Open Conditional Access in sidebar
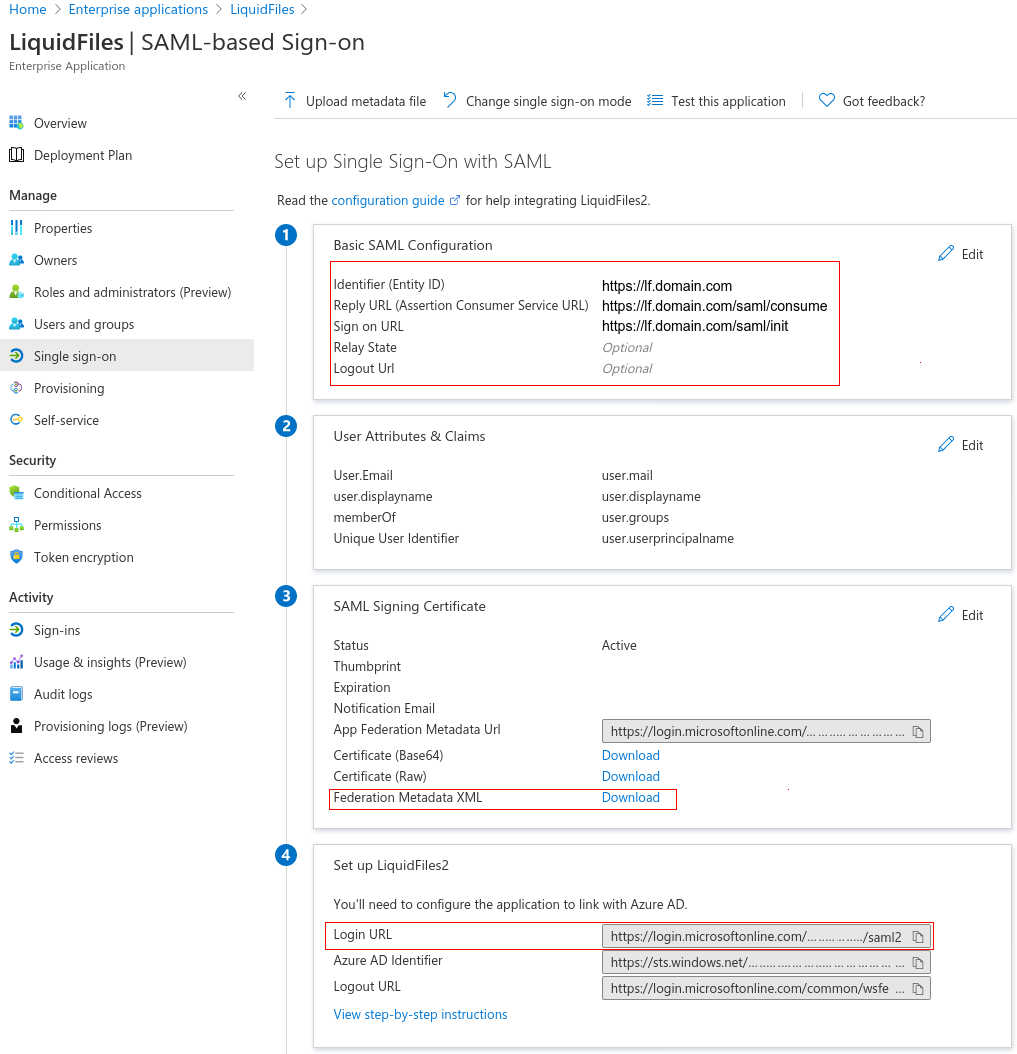This screenshot has height=1054, width=1017. click(87, 493)
